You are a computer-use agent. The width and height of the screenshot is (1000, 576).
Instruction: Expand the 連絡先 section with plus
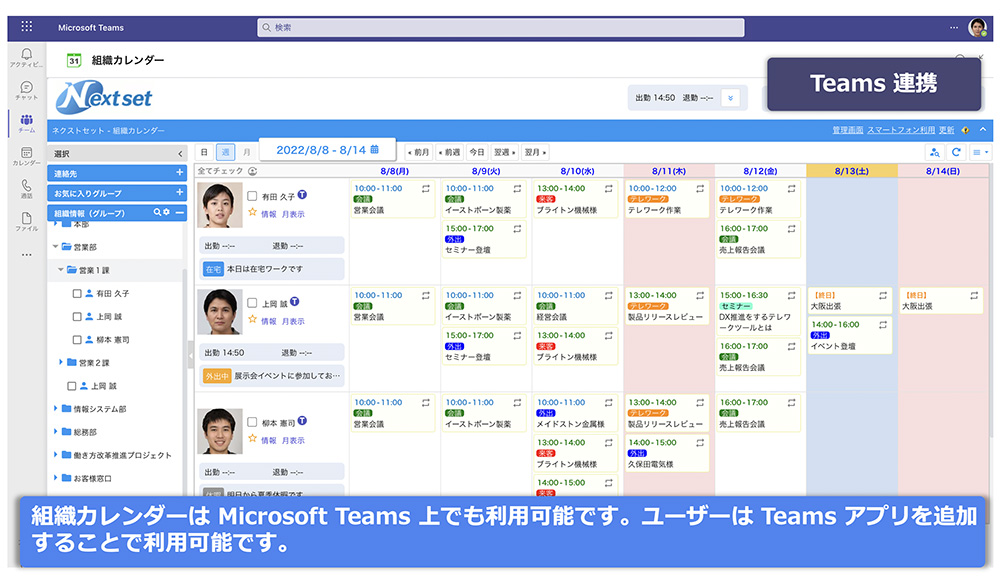coord(179,173)
